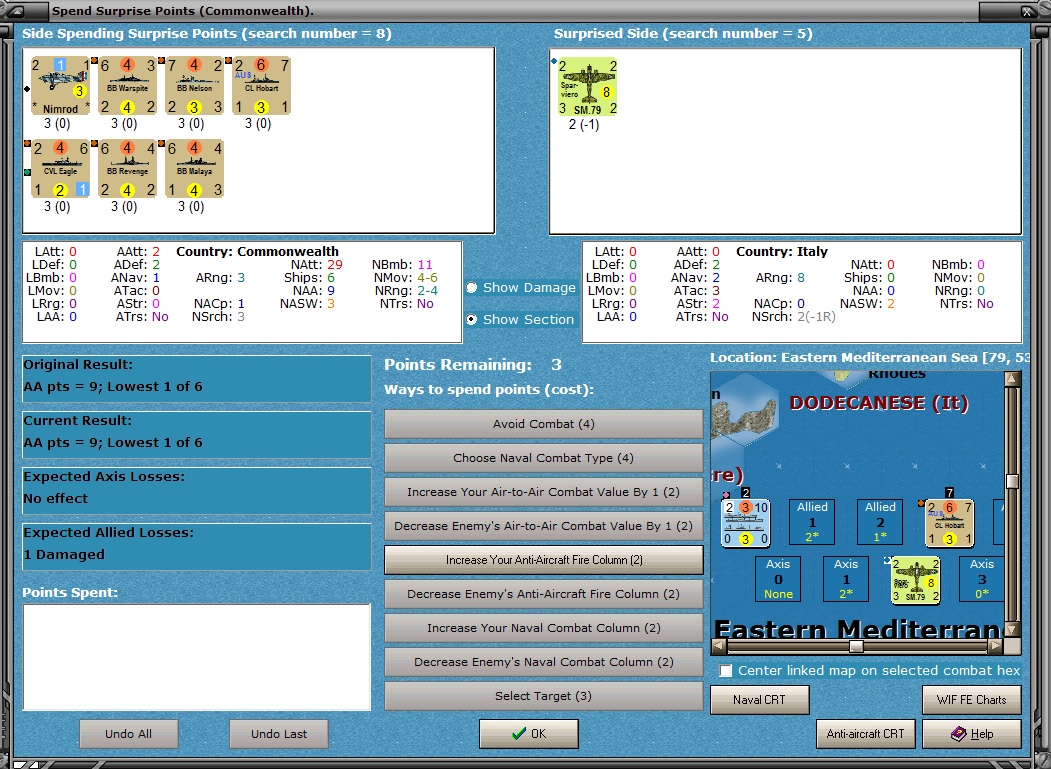
Task: Click the Country: Italy label
Action: (x=782, y=251)
